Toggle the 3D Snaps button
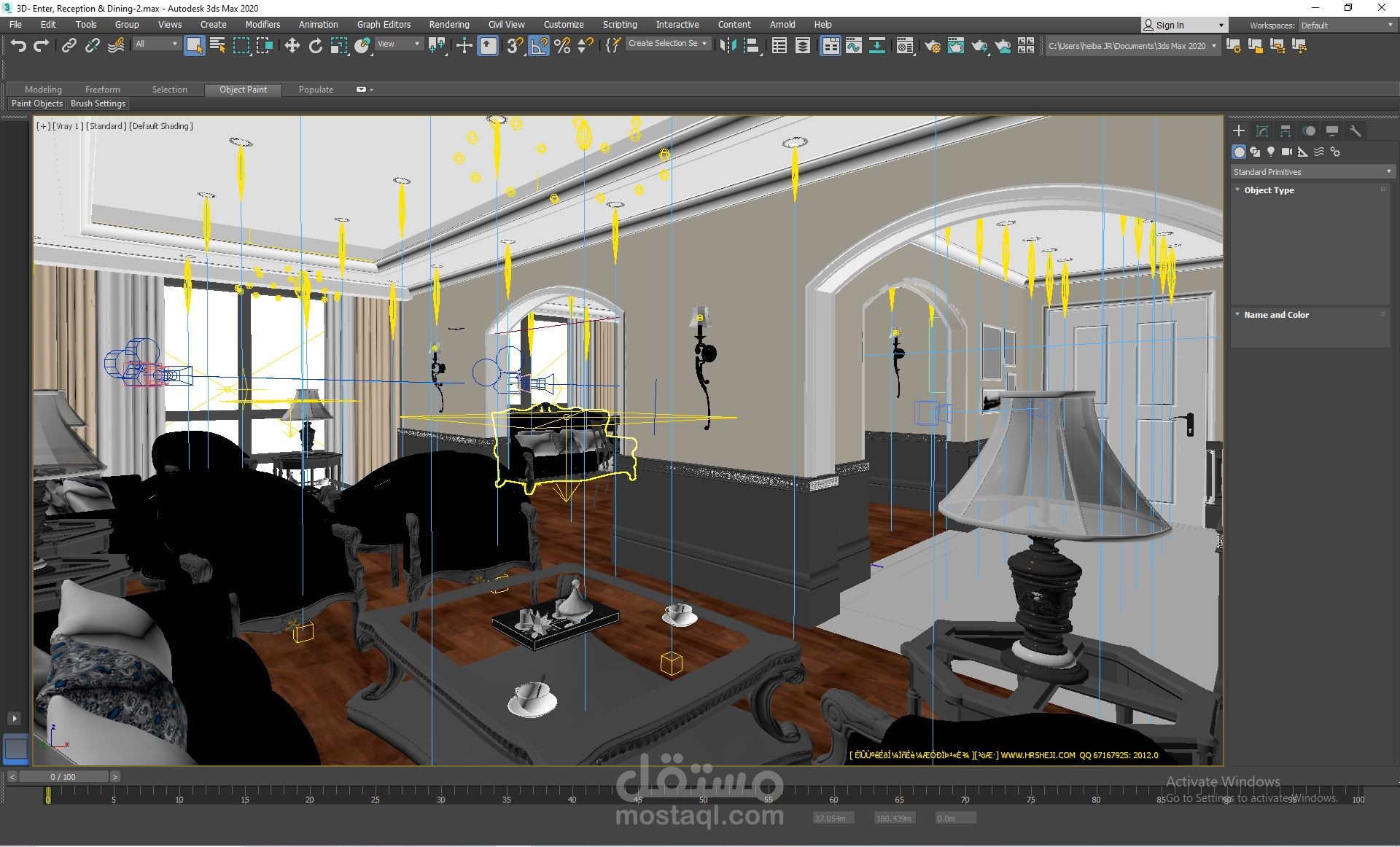The image size is (1400, 847). [x=515, y=46]
